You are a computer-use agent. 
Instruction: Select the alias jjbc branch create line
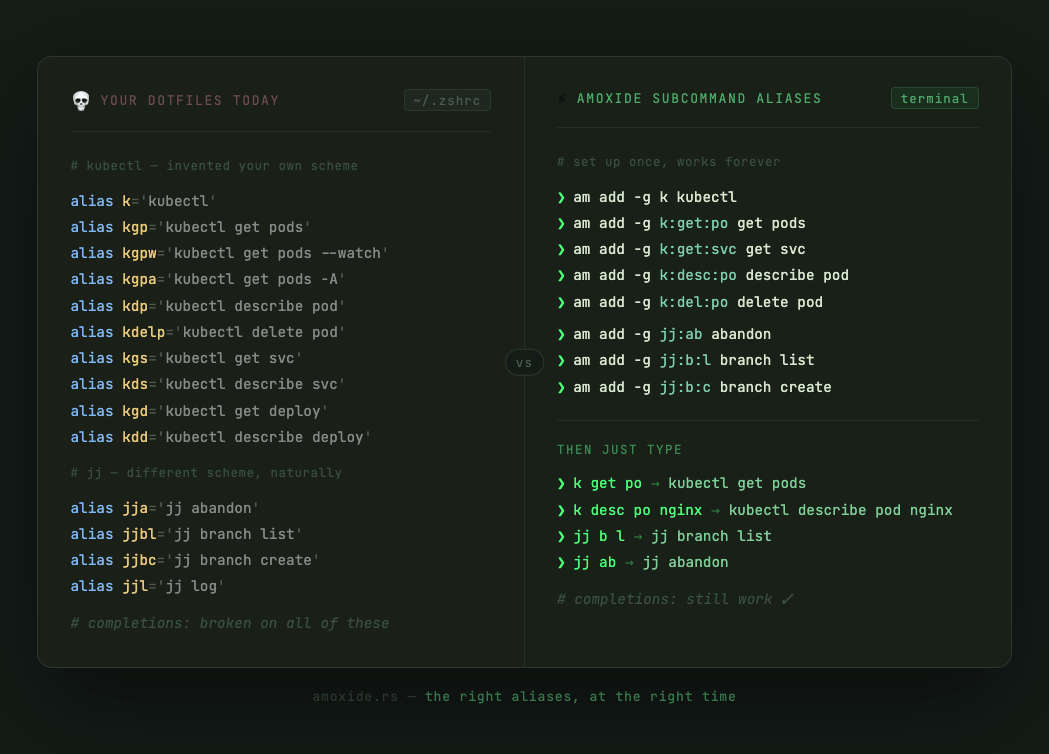coord(195,561)
